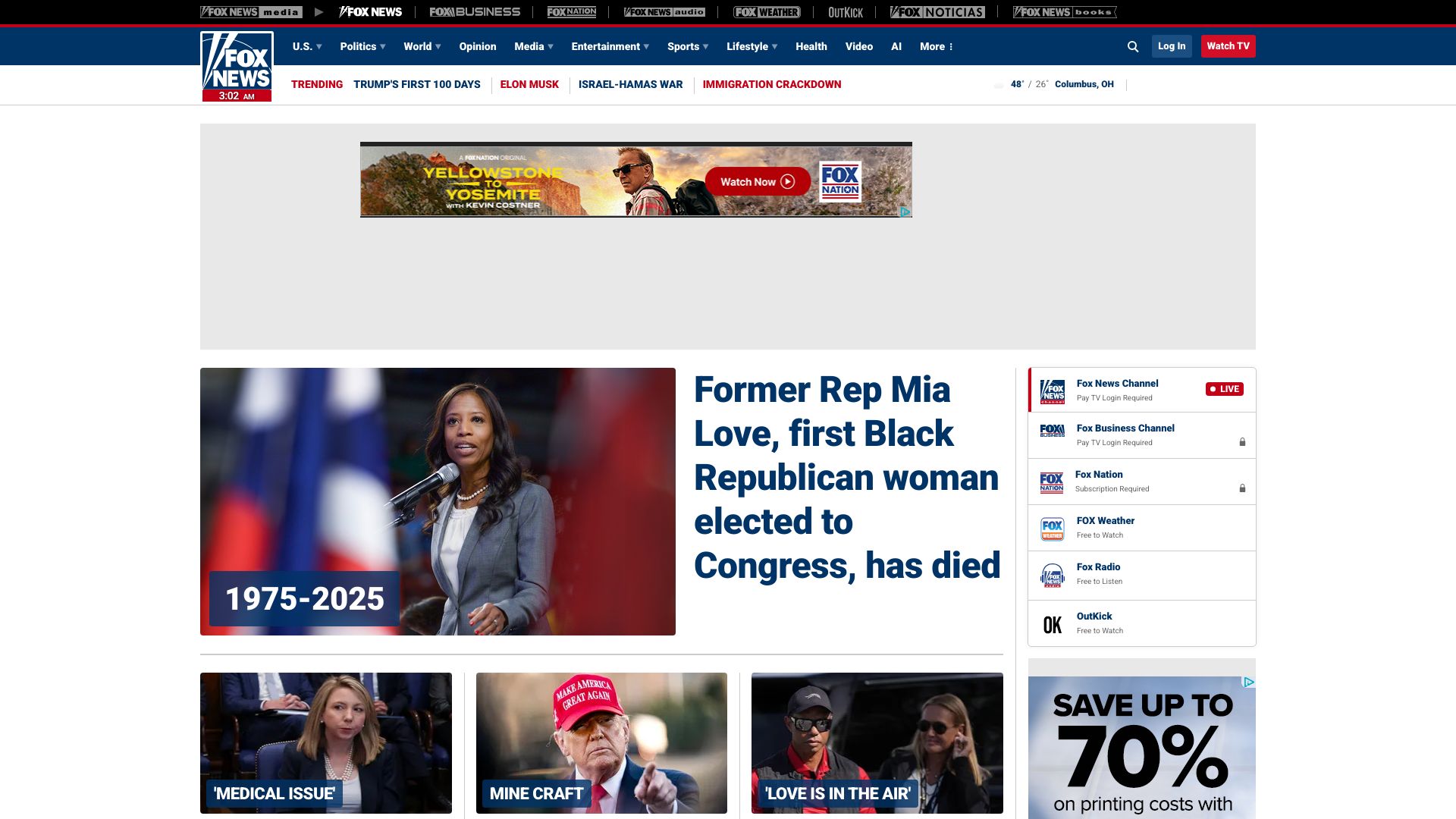Expand the Politics dropdown menu
The height and width of the screenshot is (819, 1456).
point(362,46)
